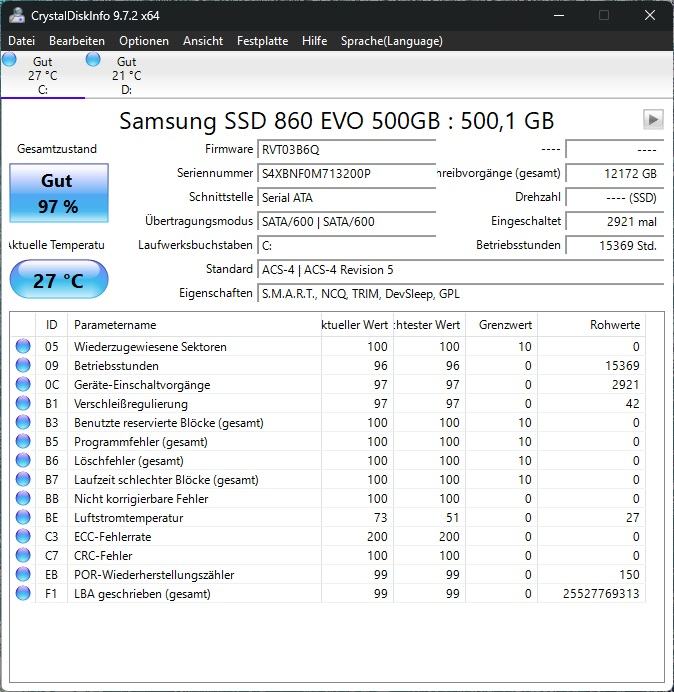Viewport: 674px width, 692px height.
Task: Click the CrystalDiskInfo app icon in title bar
Action: [x=17, y=15]
